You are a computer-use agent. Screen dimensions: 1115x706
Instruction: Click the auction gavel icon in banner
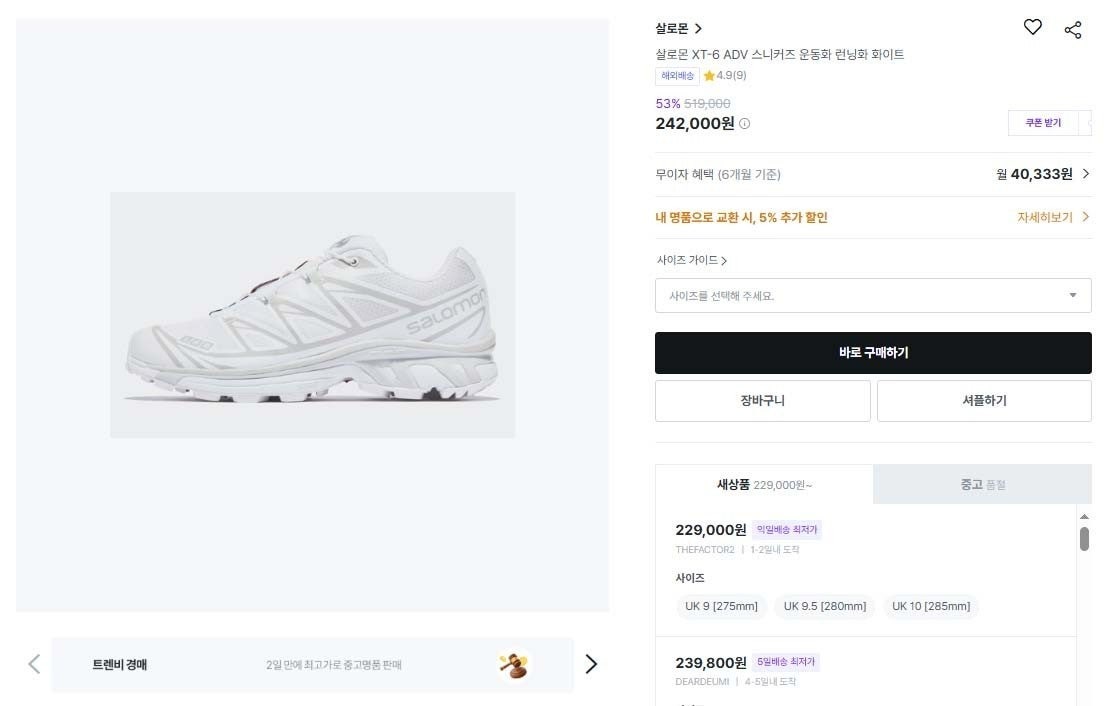tap(515, 664)
